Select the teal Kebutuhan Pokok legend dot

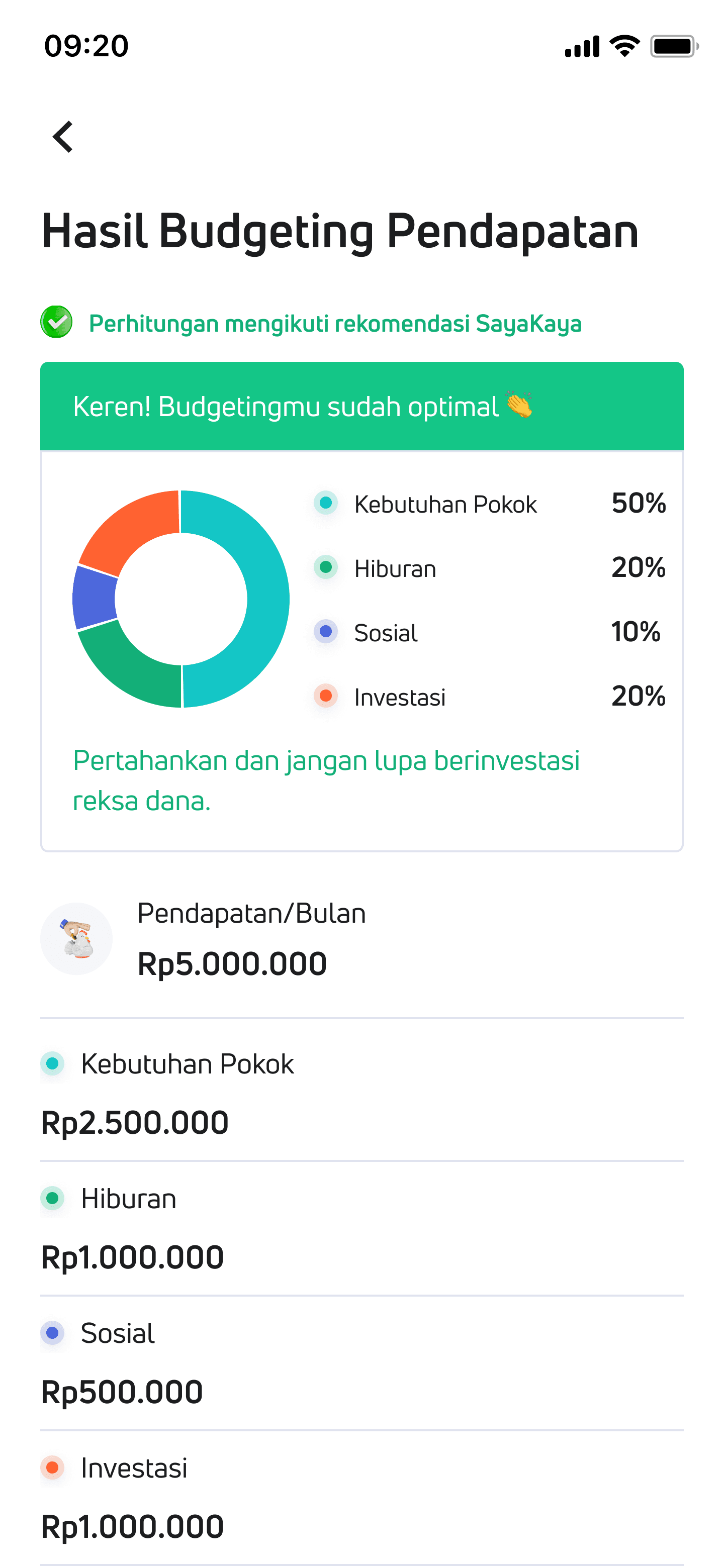tap(325, 504)
